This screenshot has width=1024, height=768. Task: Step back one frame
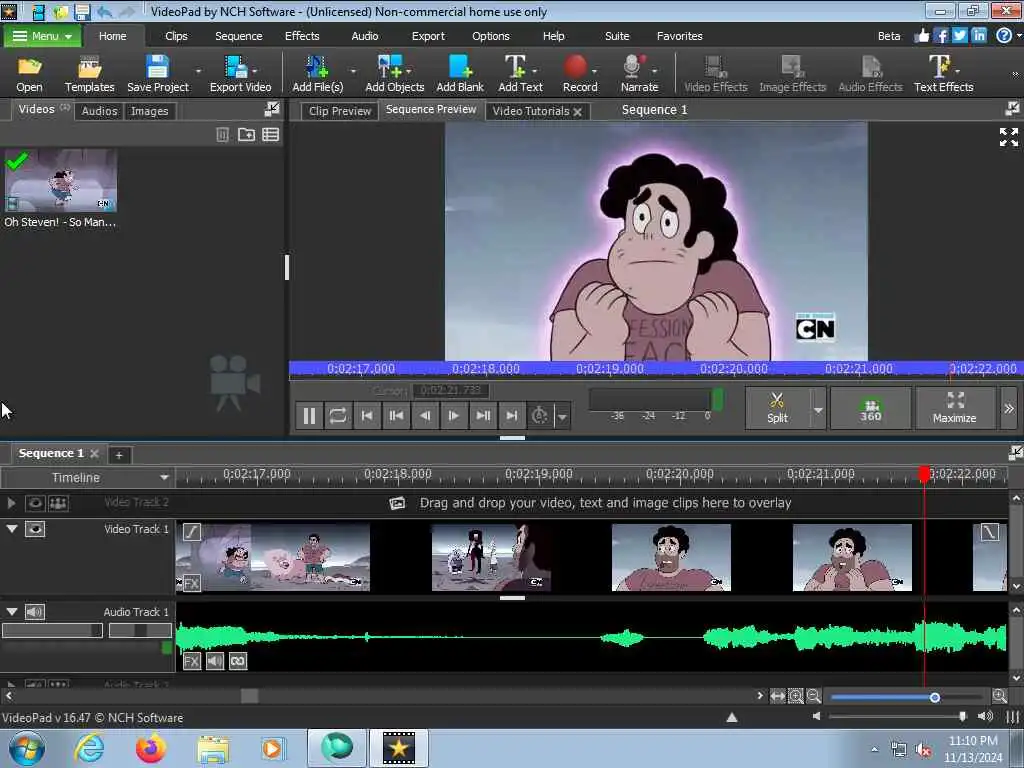click(424, 415)
